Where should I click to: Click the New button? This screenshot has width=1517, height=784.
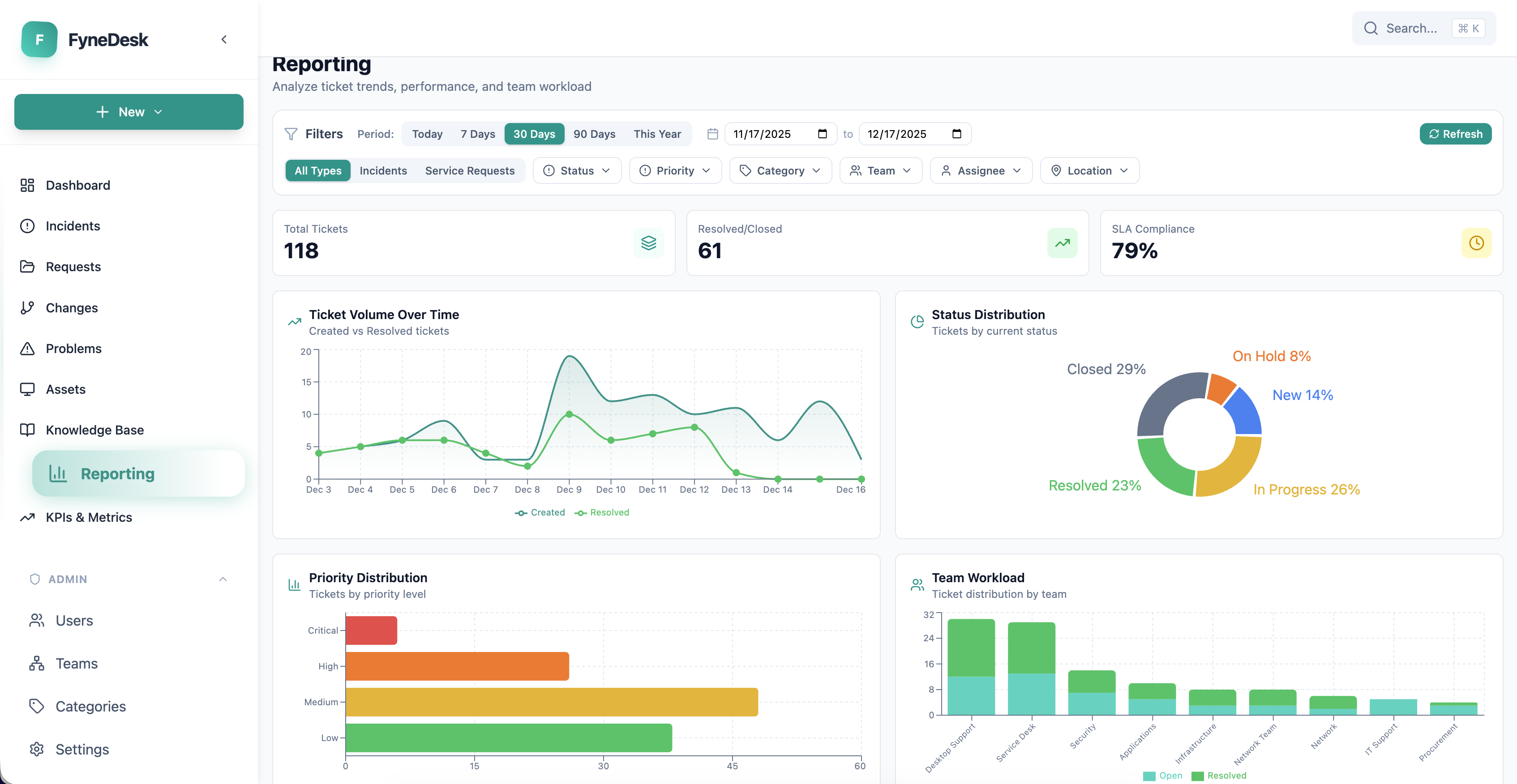[129, 112]
